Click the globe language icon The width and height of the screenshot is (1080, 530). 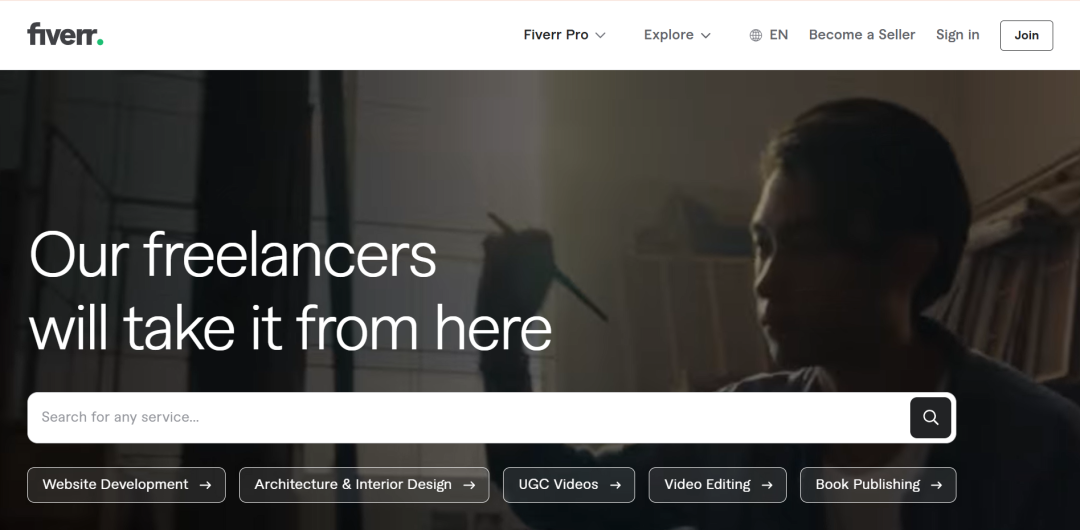tap(756, 35)
